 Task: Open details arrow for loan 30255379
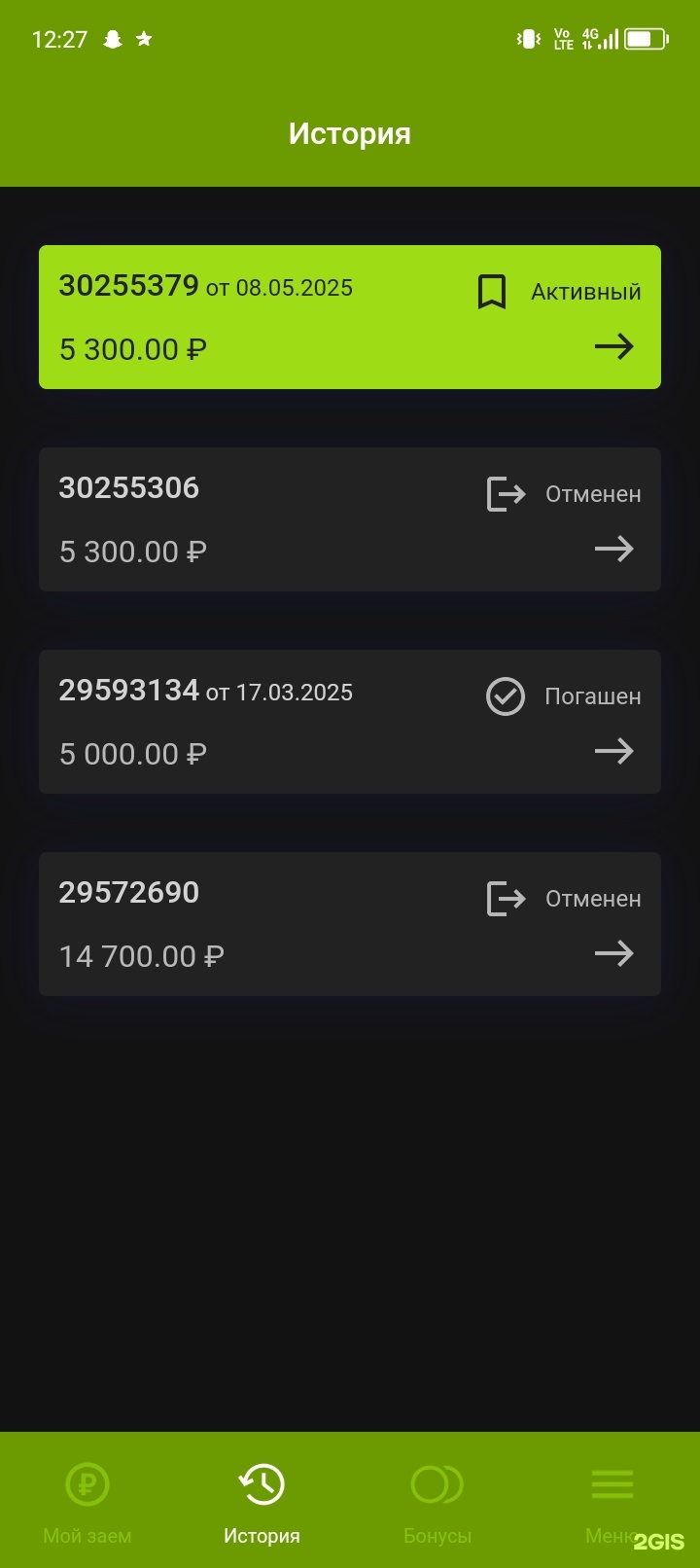pos(613,347)
